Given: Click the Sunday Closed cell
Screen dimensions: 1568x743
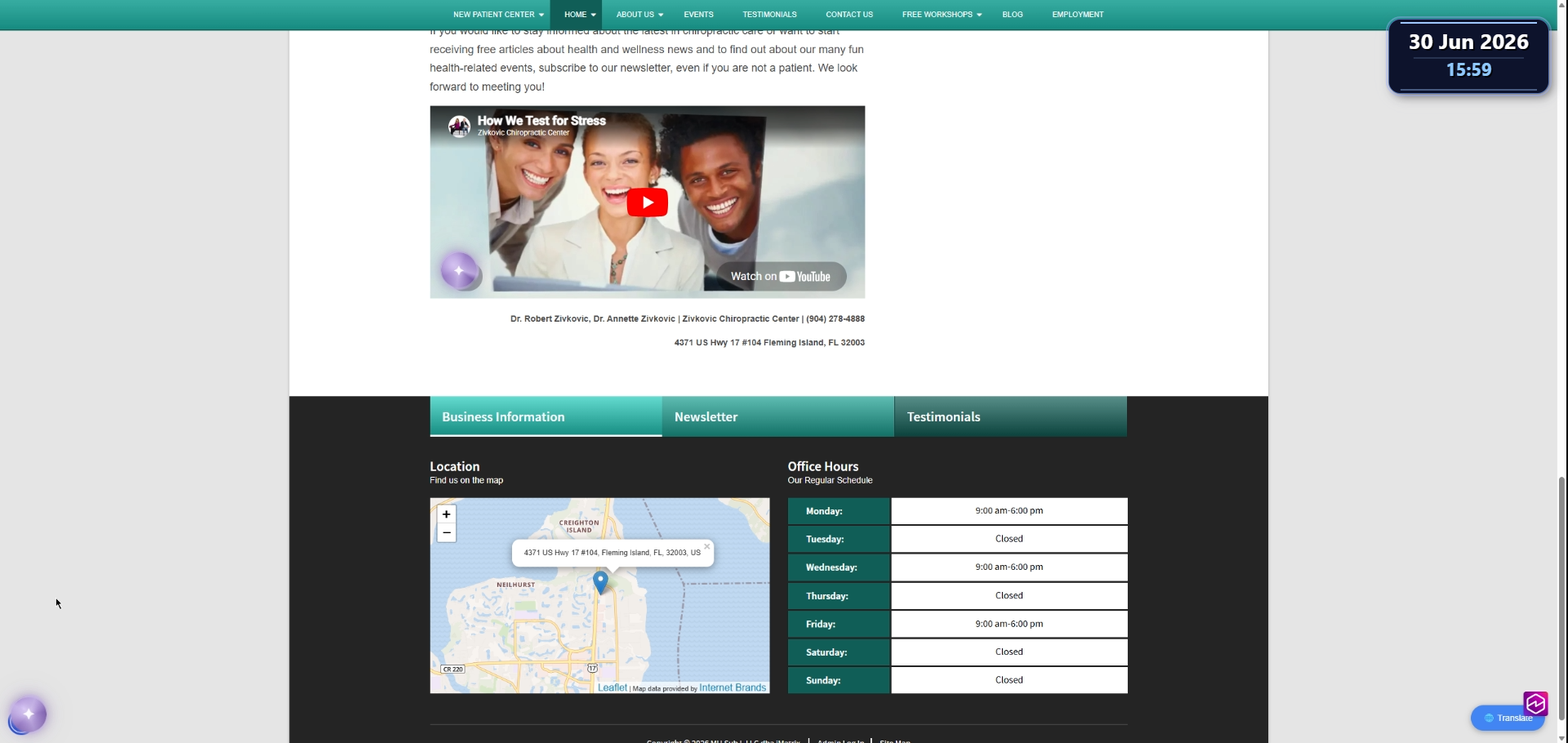Looking at the screenshot, I should pyautogui.click(x=1009, y=680).
